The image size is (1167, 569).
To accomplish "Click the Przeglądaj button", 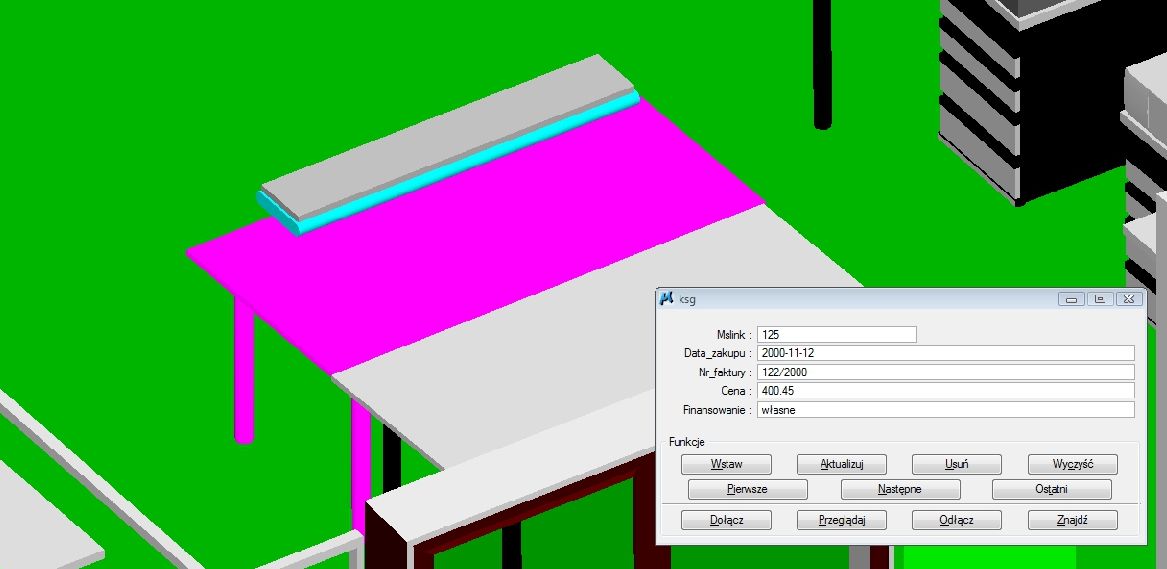I will [x=841, y=520].
